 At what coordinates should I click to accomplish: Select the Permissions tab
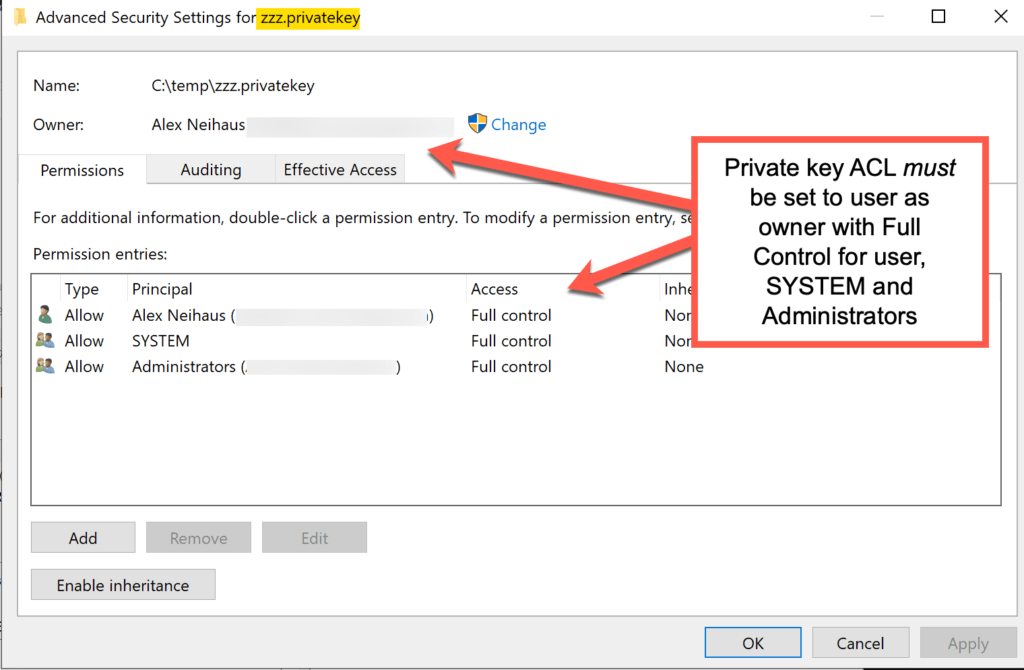coord(81,170)
